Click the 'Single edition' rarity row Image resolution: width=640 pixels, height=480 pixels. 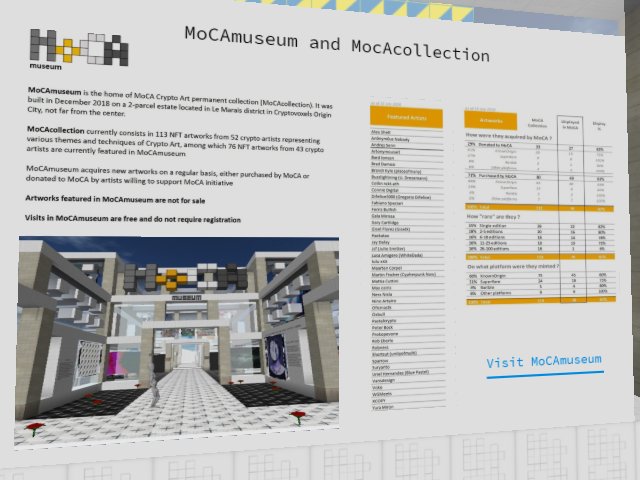point(540,226)
